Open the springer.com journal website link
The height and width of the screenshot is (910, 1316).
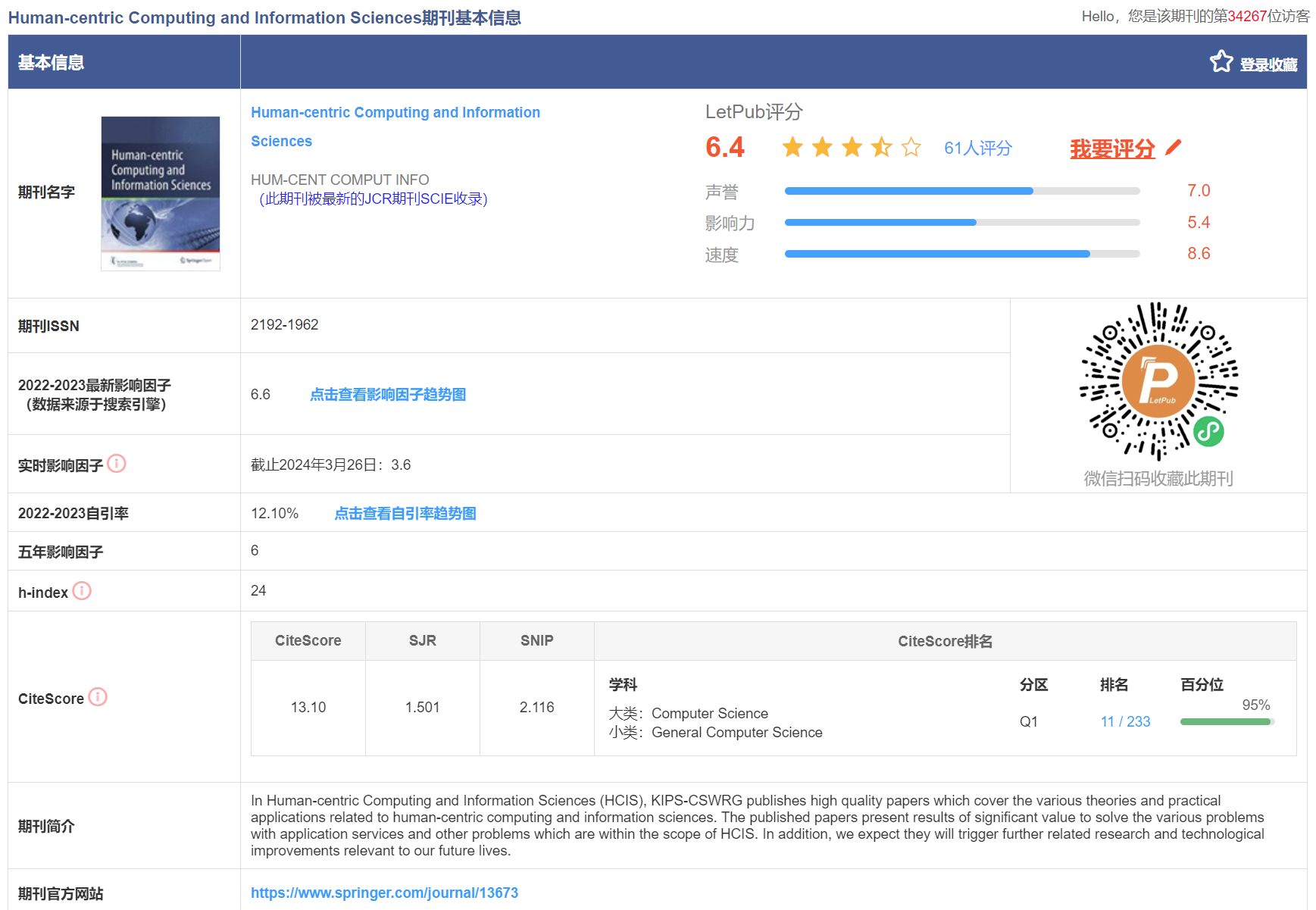(x=384, y=893)
